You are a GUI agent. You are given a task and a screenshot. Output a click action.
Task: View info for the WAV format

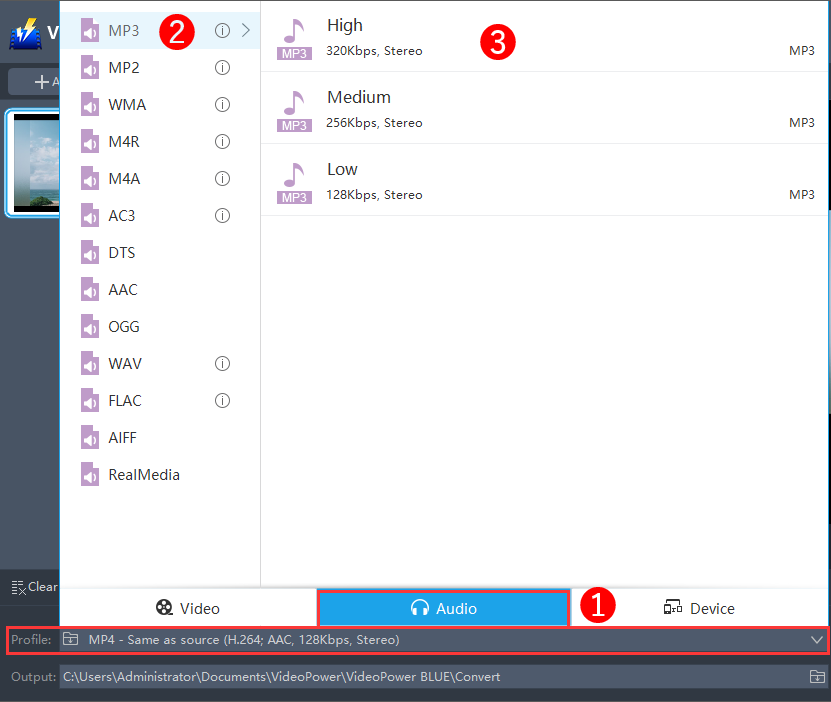click(x=222, y=363)
